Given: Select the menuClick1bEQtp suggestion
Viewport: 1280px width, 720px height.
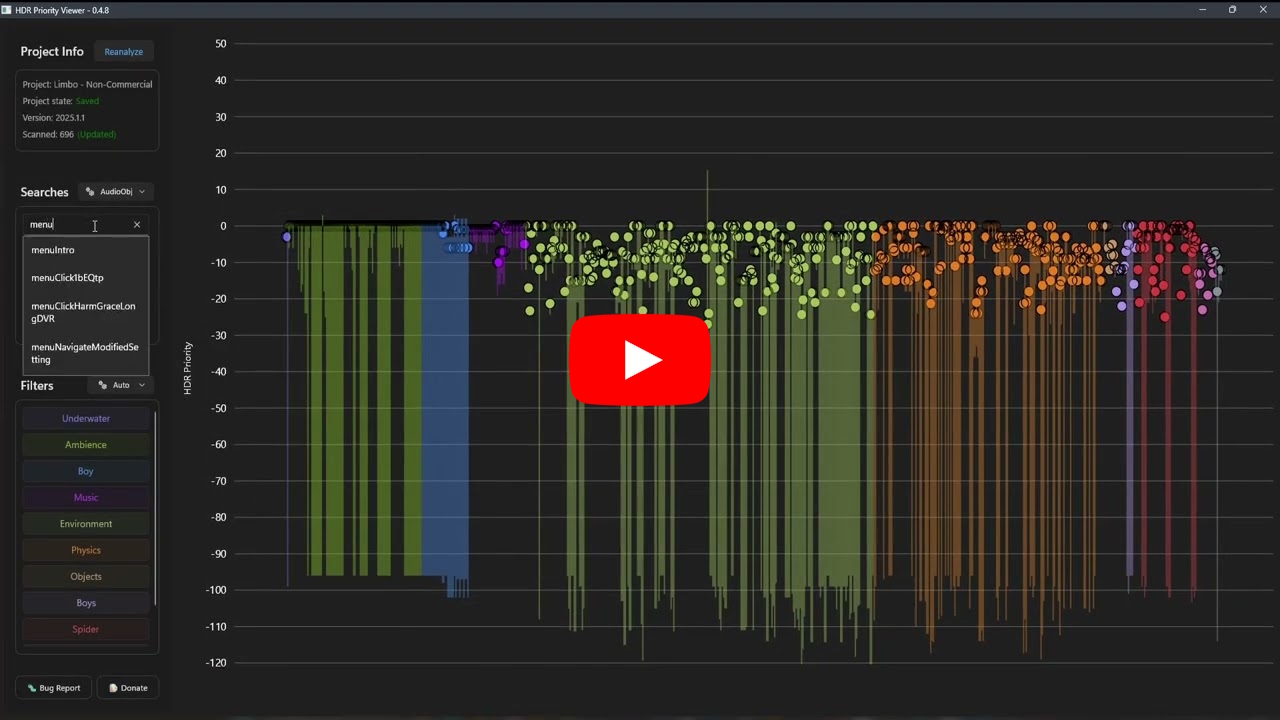Looking at the screenshot, I should (85, 278).
